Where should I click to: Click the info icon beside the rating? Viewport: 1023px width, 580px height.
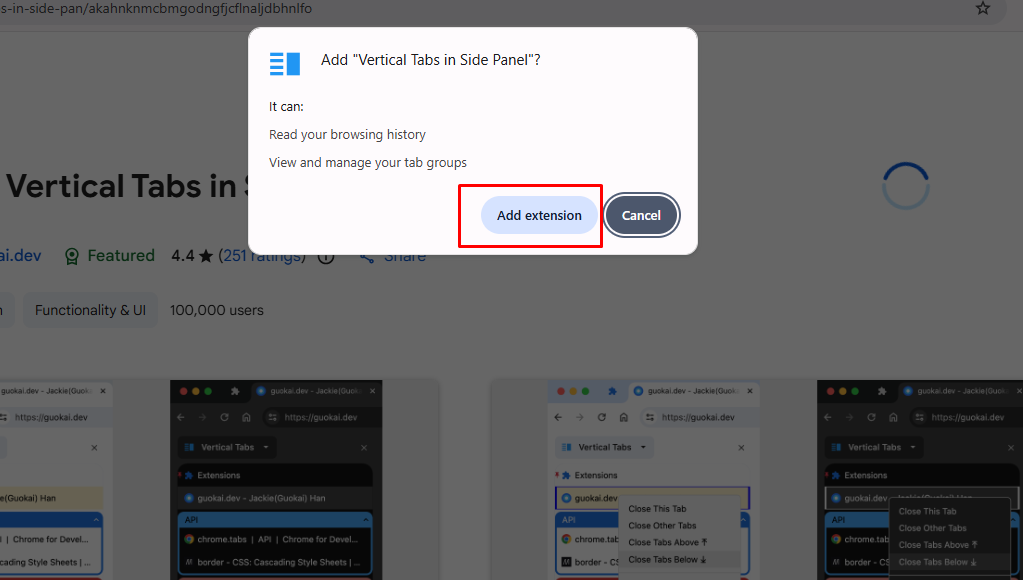click(326, 256)
